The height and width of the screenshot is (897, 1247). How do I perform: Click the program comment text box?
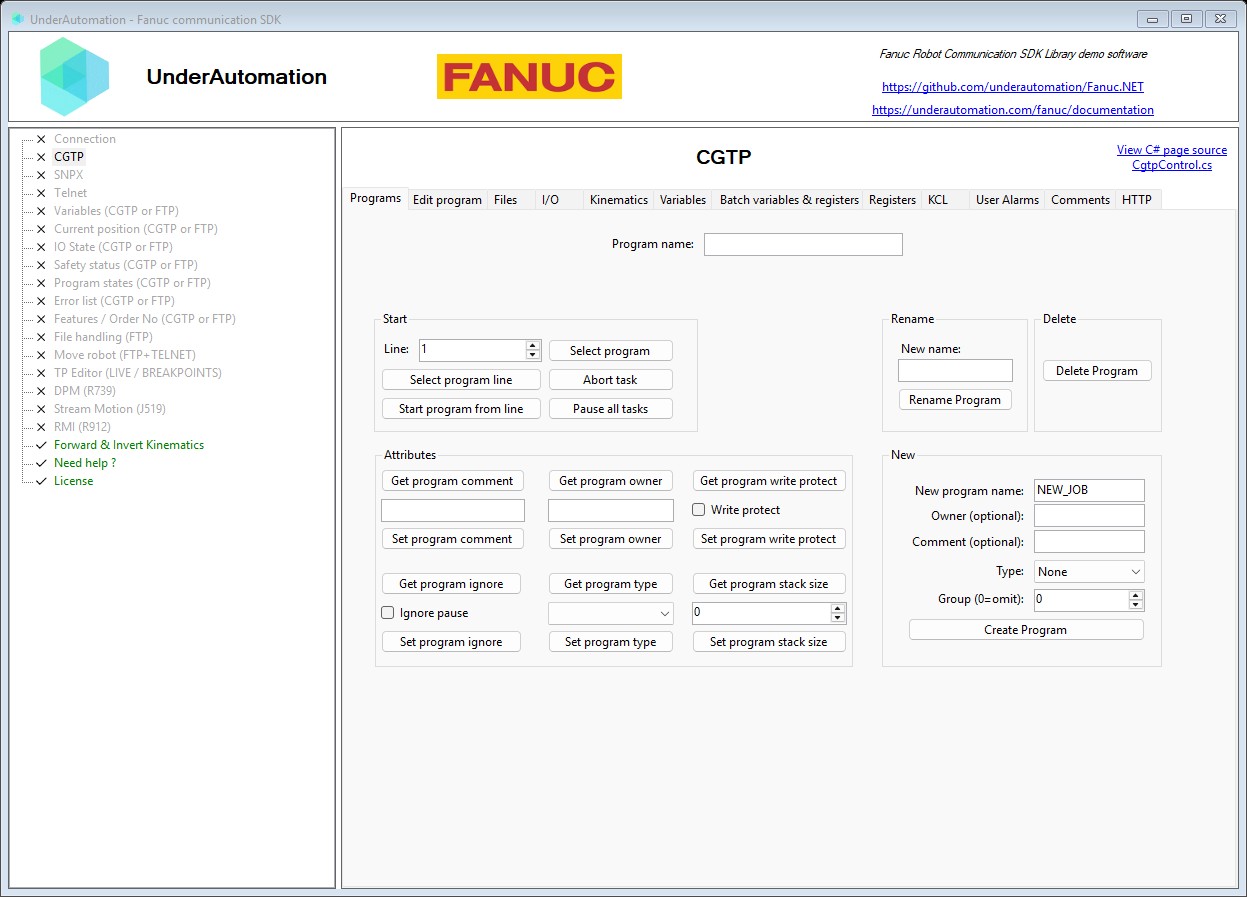coord(453,510)
